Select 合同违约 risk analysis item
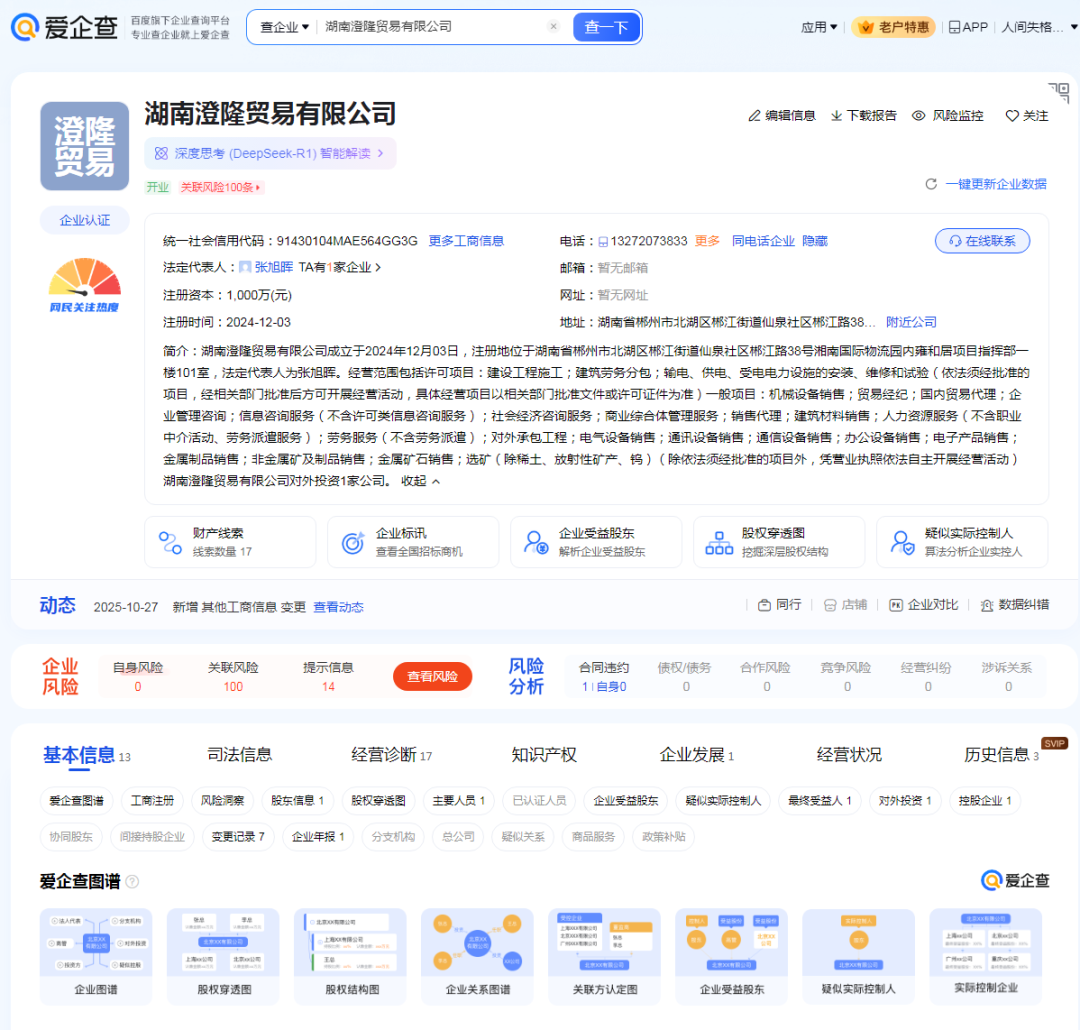 pyautogui.click(x=604, y=677)
